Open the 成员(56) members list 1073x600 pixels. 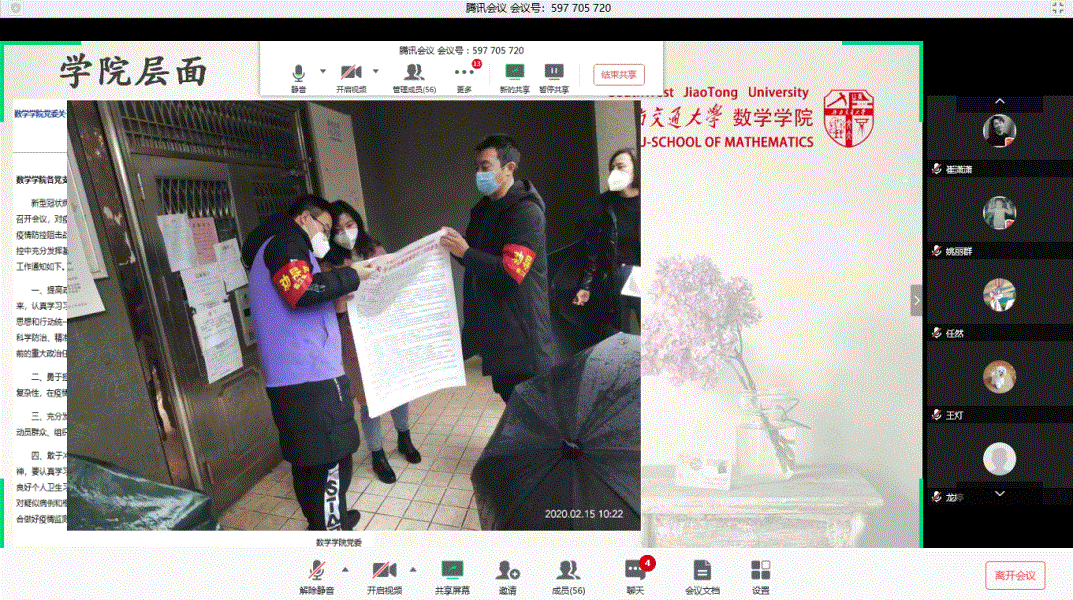click(x=568, y=576)
